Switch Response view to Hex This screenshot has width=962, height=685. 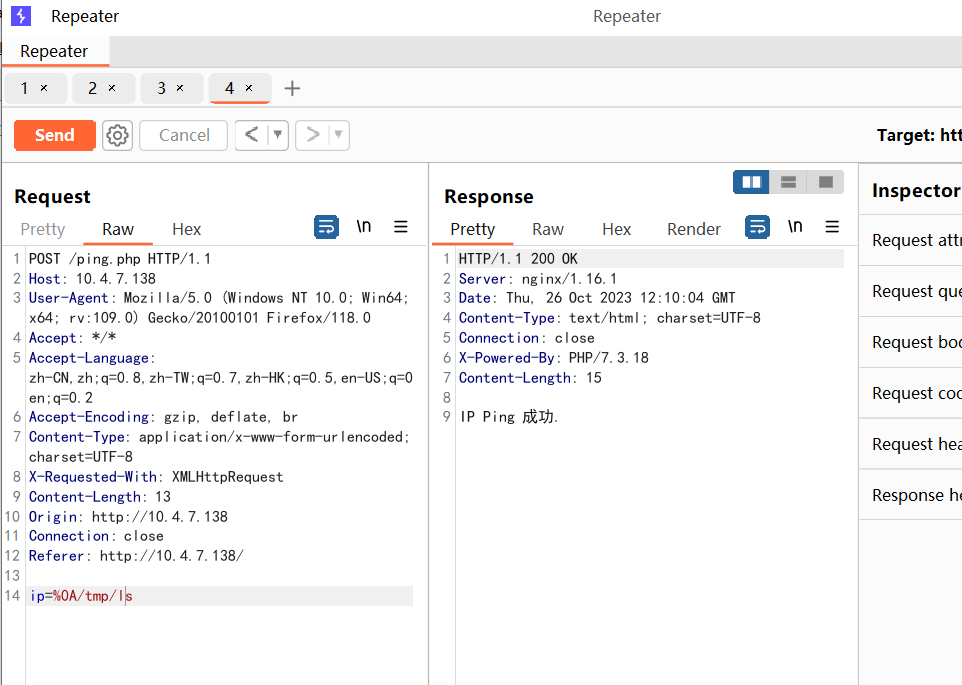617,229
